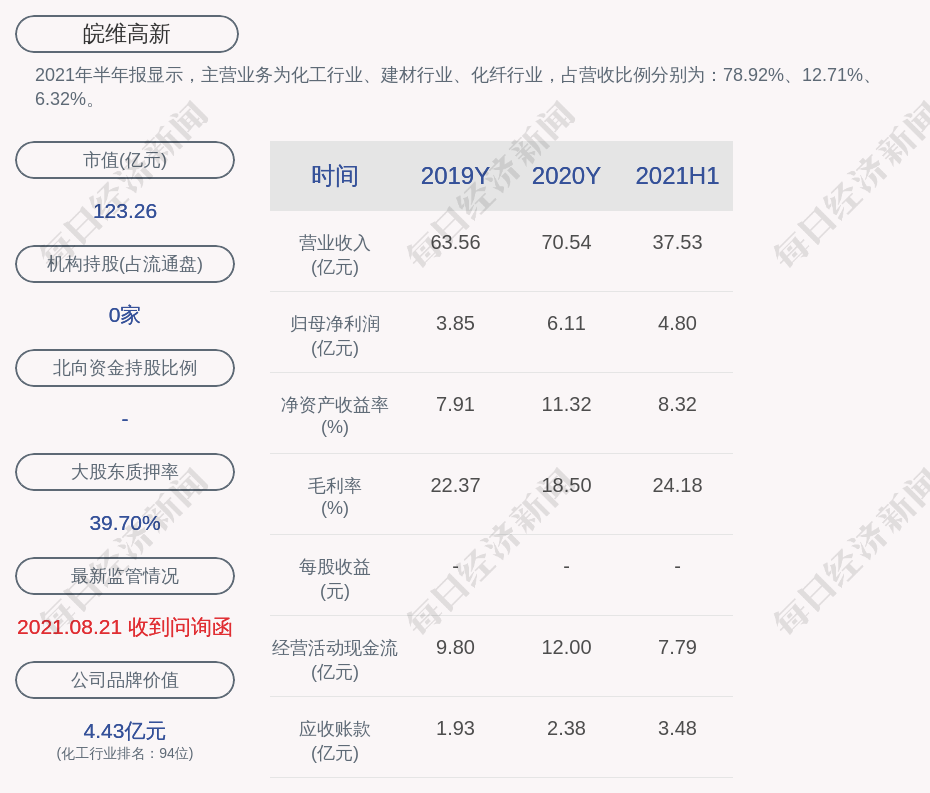Select the receivables cell 1.93
Screen dimensions: 930x793
(455, 728)
